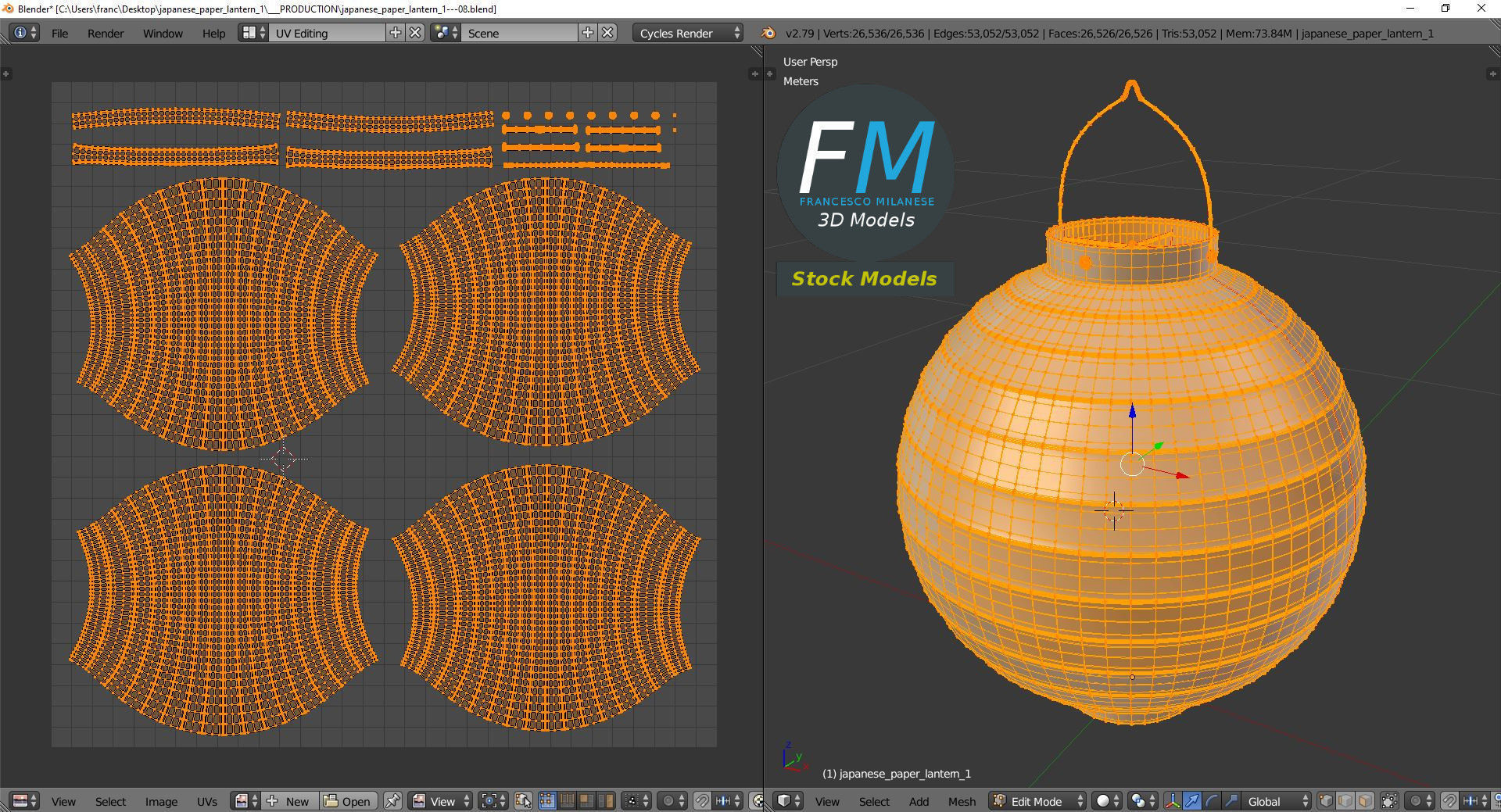Image resolution: width=1501 pixels, height=812 pixels.
Task: Toggle UV sync selection
Action: pyautogui.click(x=523, y=801)
